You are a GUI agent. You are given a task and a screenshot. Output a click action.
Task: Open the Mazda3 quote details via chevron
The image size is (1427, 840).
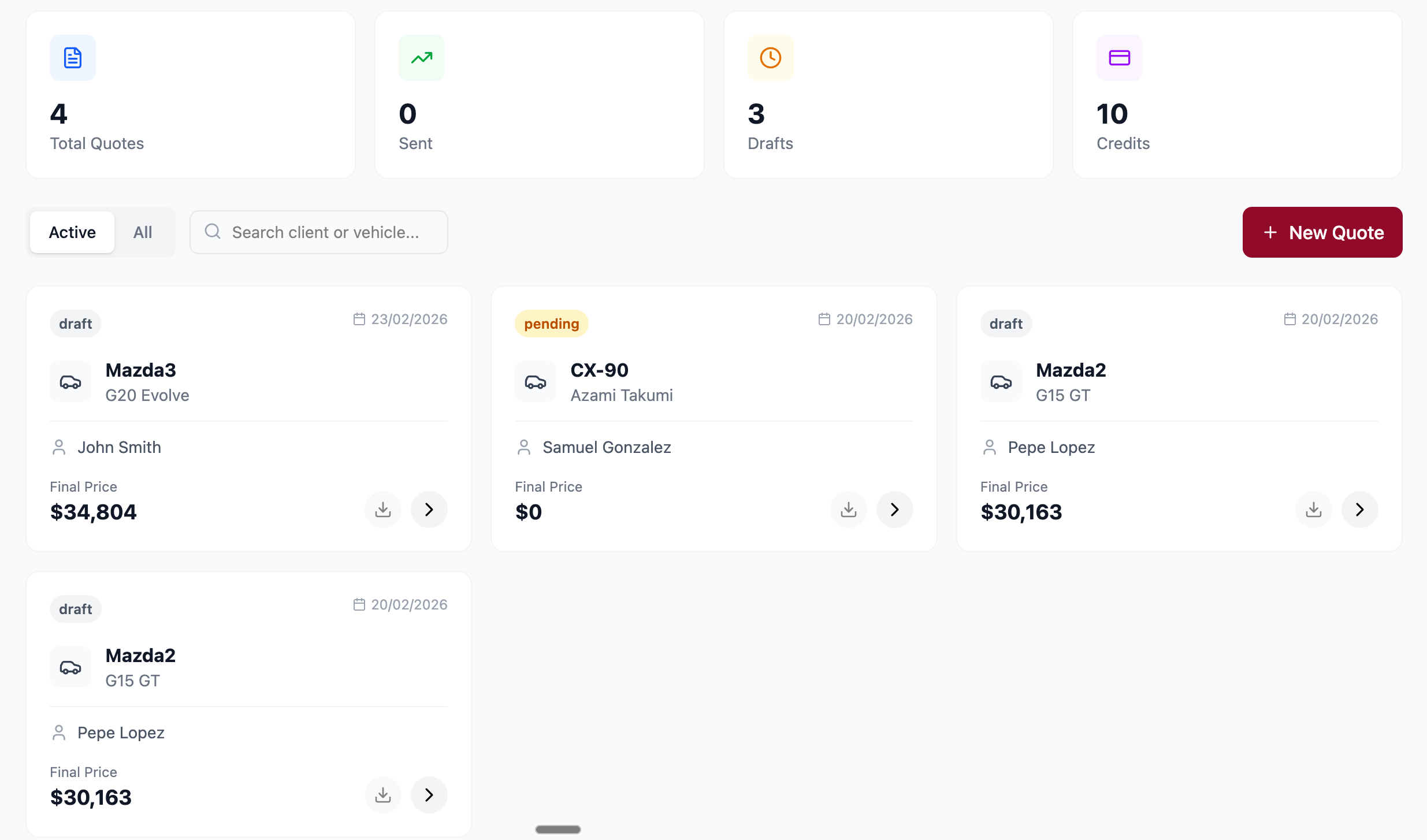click(429, 510)
